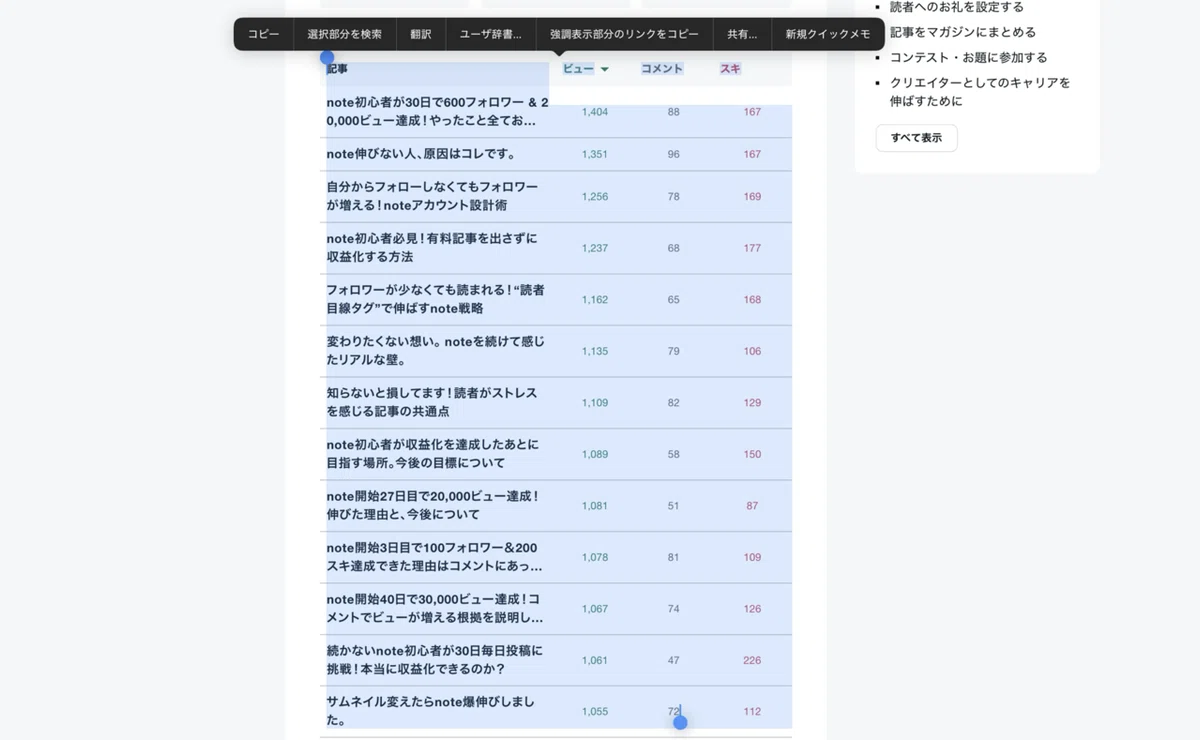Click スキ count 87 in the table
This screenshot has height=740, width=1200.
click(x=752, y=506)
